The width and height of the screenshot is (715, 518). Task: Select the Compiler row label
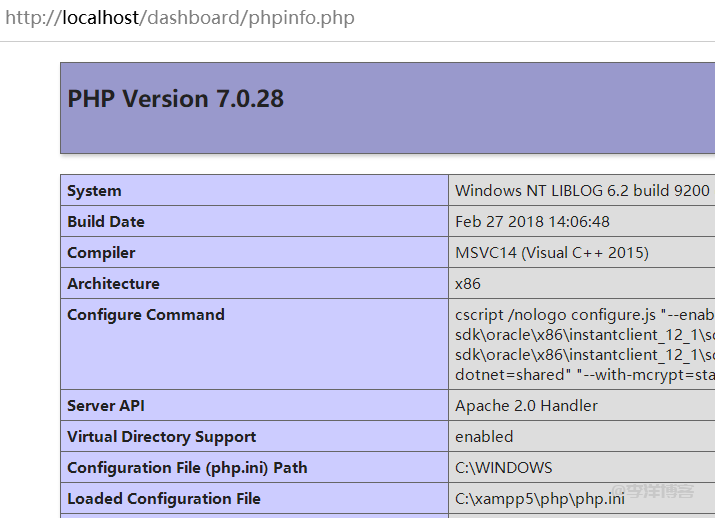pyautogui.click(x=101, y=253)
